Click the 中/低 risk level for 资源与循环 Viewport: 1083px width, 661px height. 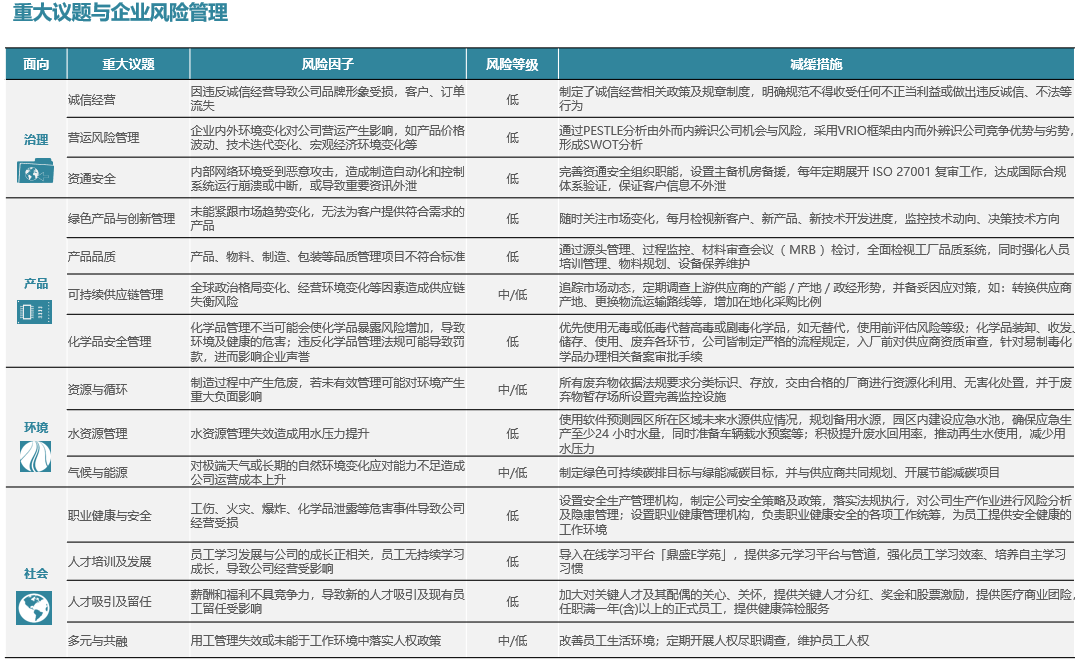click(x=512, y=390)
